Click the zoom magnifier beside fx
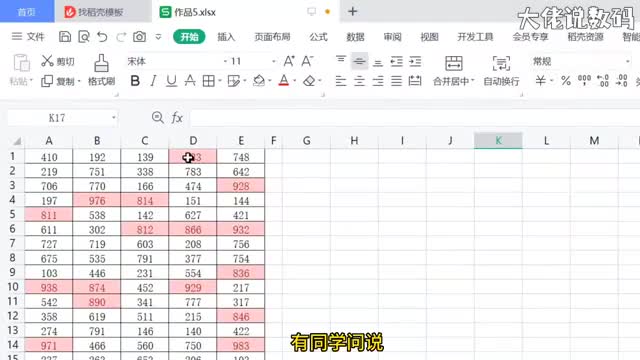The image size is (640, 360). 158,118
